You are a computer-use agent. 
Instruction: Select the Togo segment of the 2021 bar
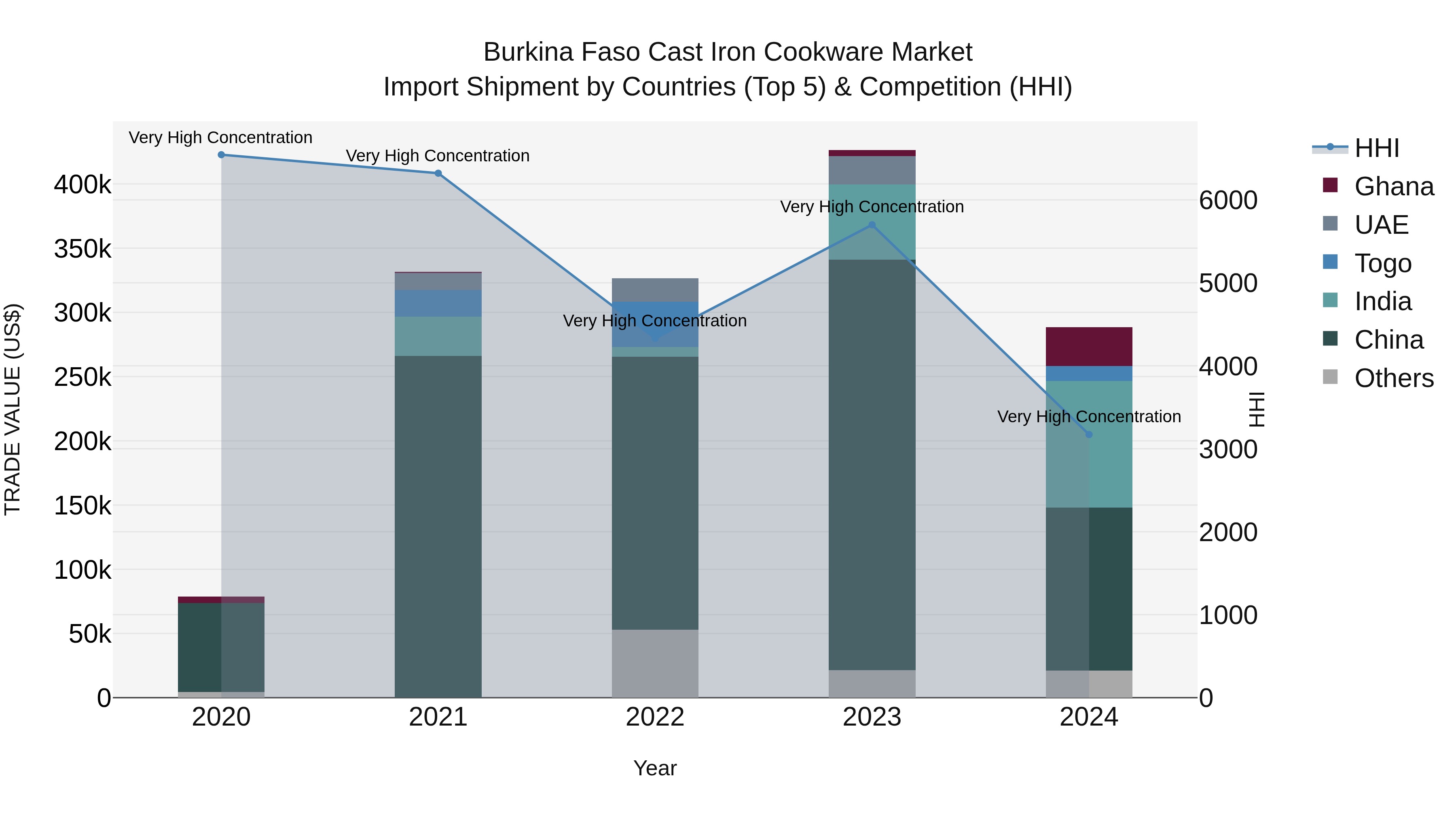point(438,303)
